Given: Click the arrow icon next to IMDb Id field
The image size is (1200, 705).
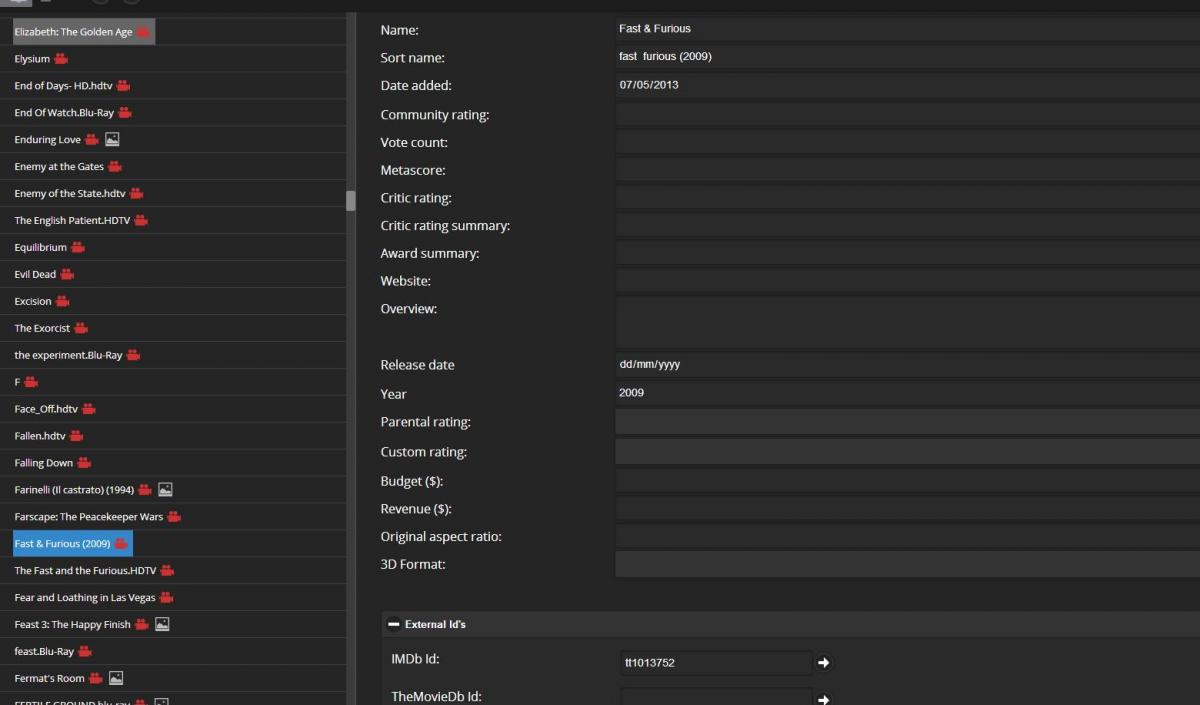Looking at the screenshot, I should point(824,662).
